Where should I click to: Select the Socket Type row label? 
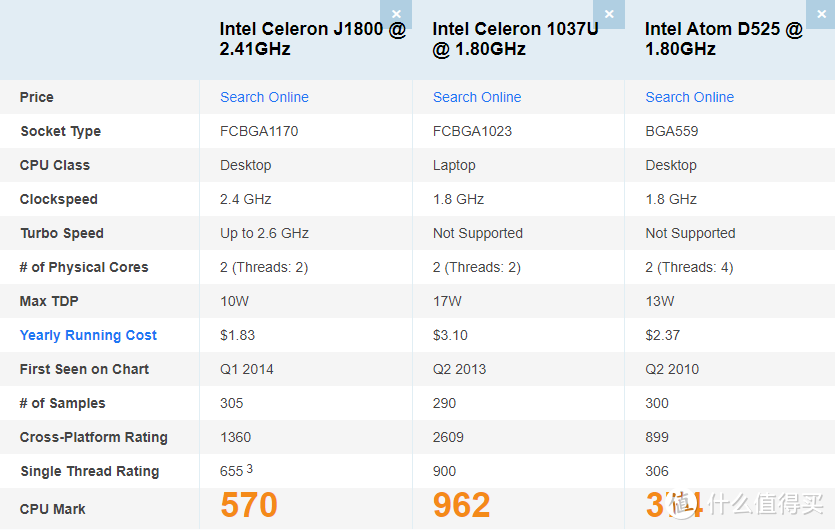61,131
